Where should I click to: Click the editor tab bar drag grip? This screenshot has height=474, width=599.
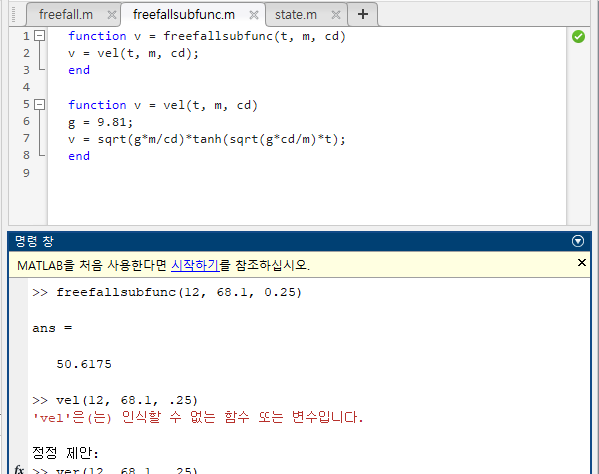click(x=13, y=15)
